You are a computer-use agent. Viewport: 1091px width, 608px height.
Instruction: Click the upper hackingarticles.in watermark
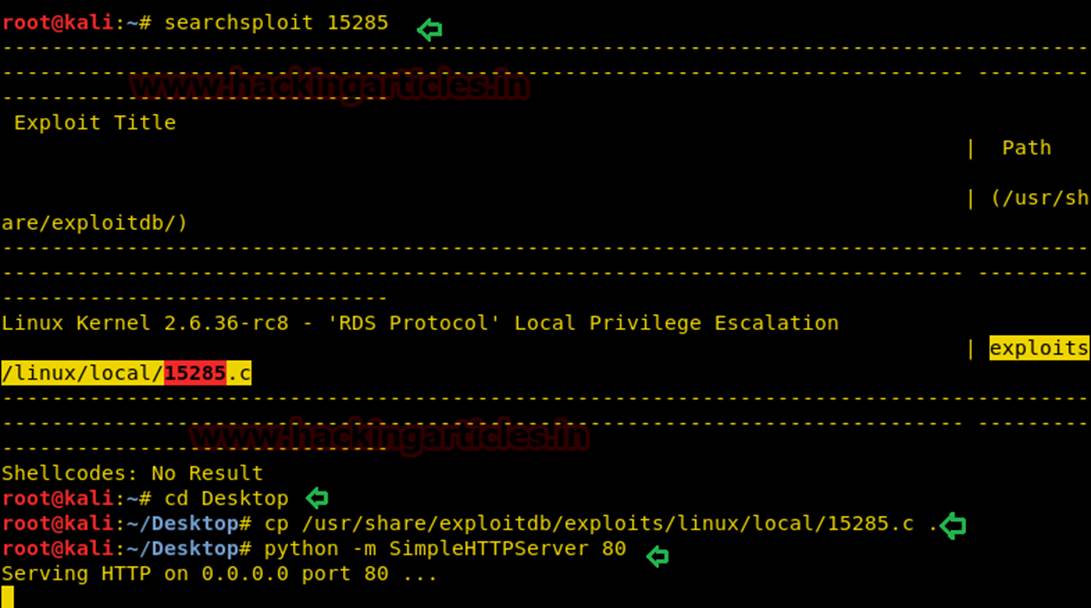330,85
